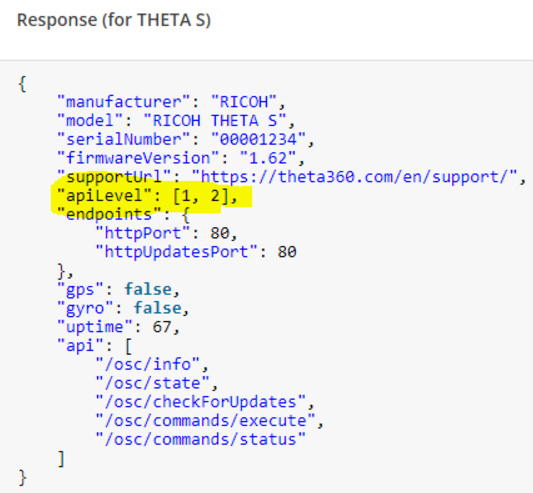Click the "/osc/commands/execute" entry
This screenshot has height=493, width=533.
click(x=205, y=421)
